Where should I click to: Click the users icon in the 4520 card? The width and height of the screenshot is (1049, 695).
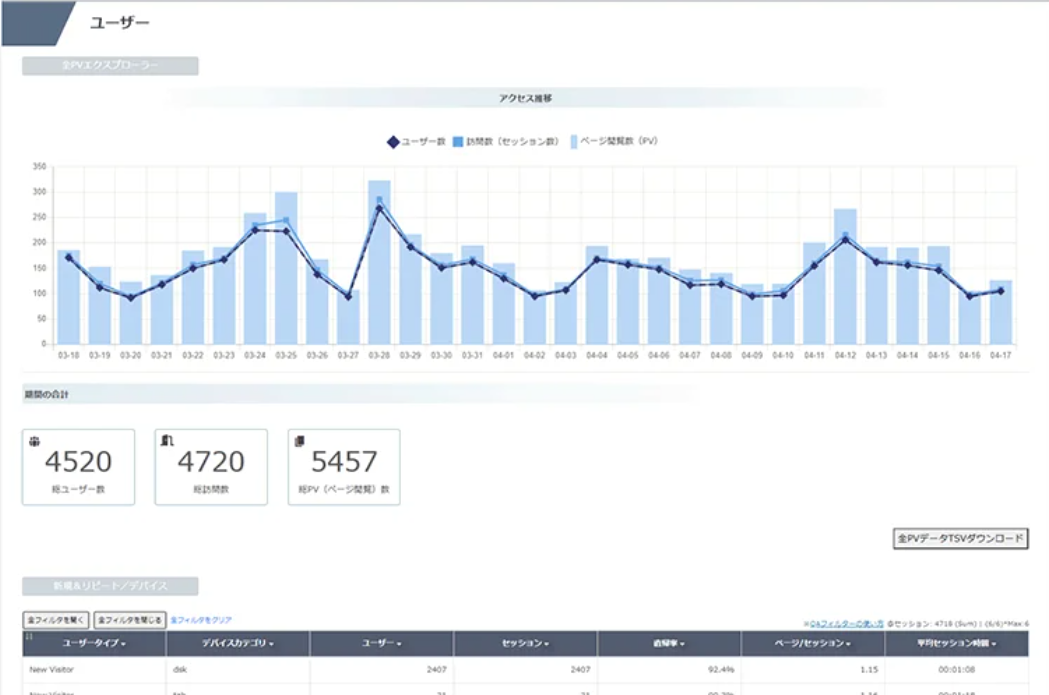pyautogui.click(x=36, y=440)
